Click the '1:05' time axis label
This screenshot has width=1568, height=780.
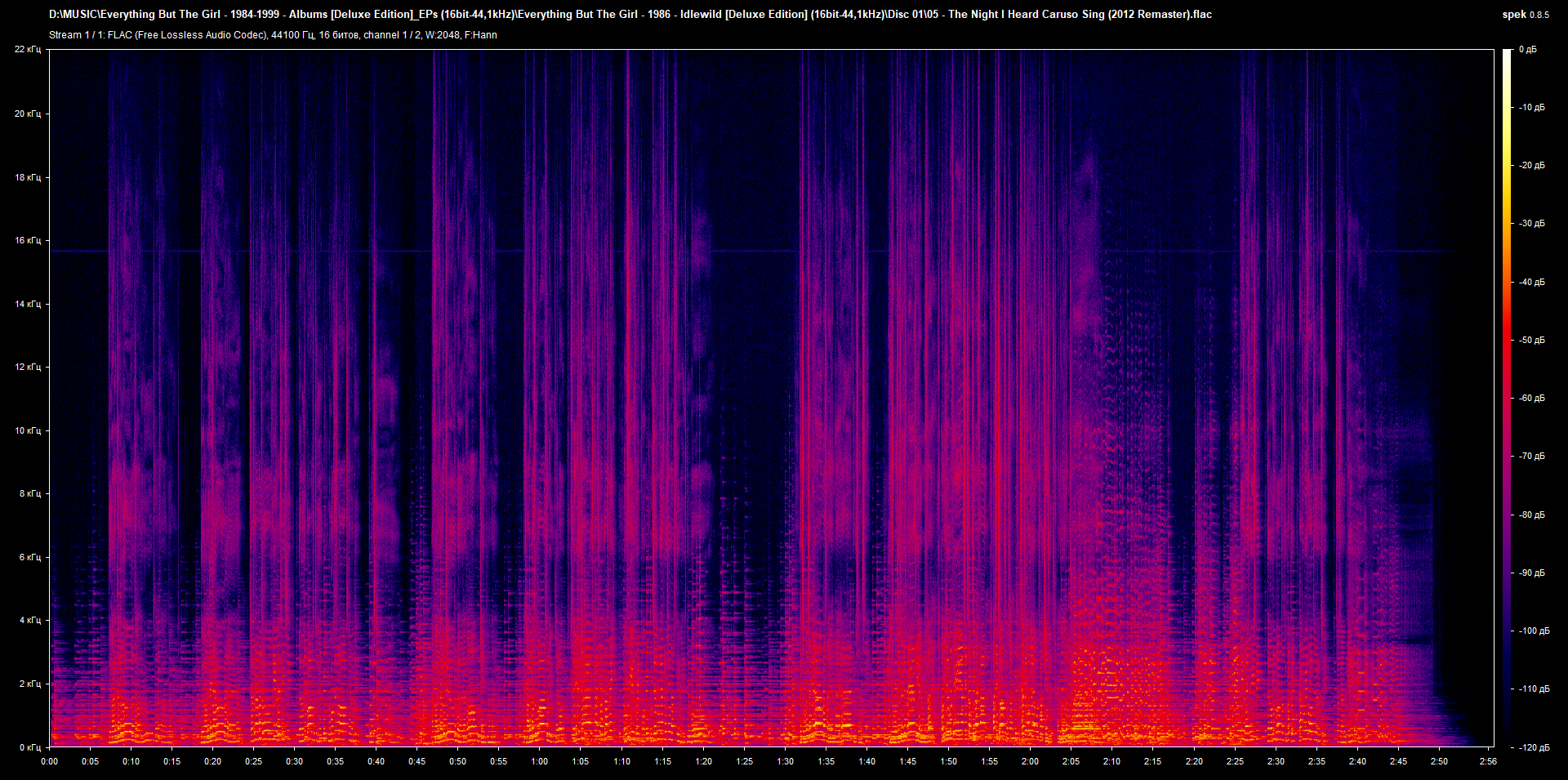[x=581, y=761]
